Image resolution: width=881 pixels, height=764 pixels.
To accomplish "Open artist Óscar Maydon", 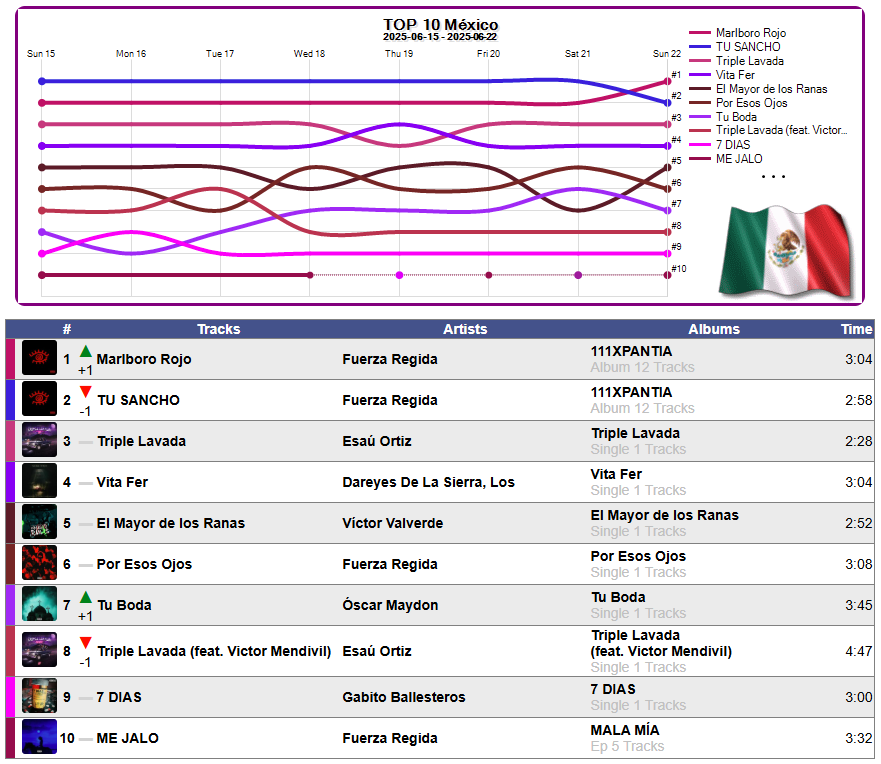I will [390, 605].
